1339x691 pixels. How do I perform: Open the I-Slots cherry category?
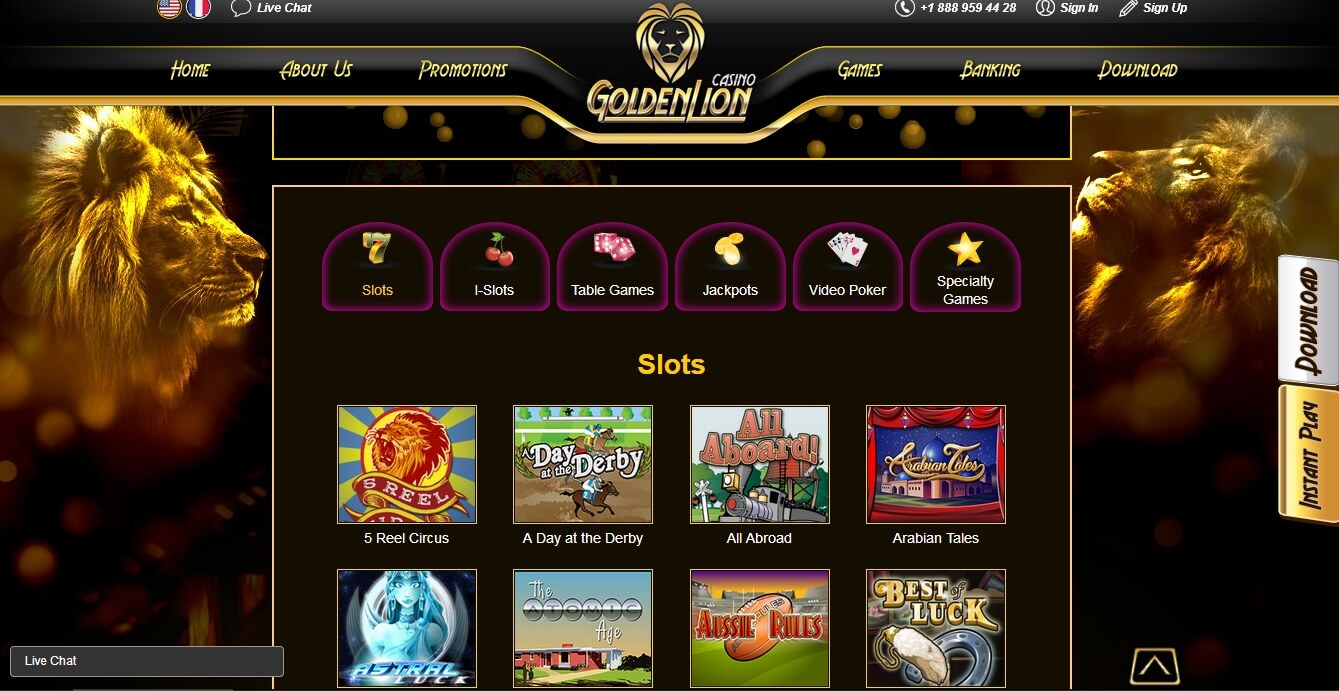(x=494, y=266)
